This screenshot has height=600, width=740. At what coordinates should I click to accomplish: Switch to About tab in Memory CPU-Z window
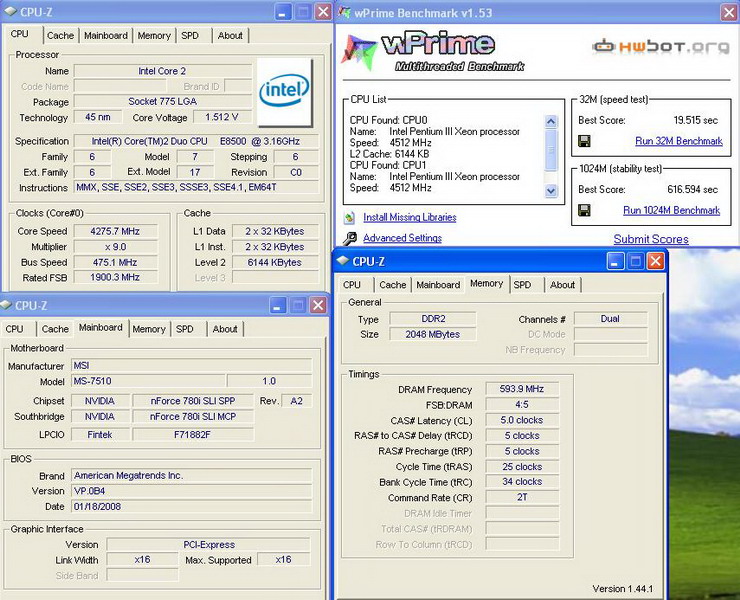tap(562, 285)
